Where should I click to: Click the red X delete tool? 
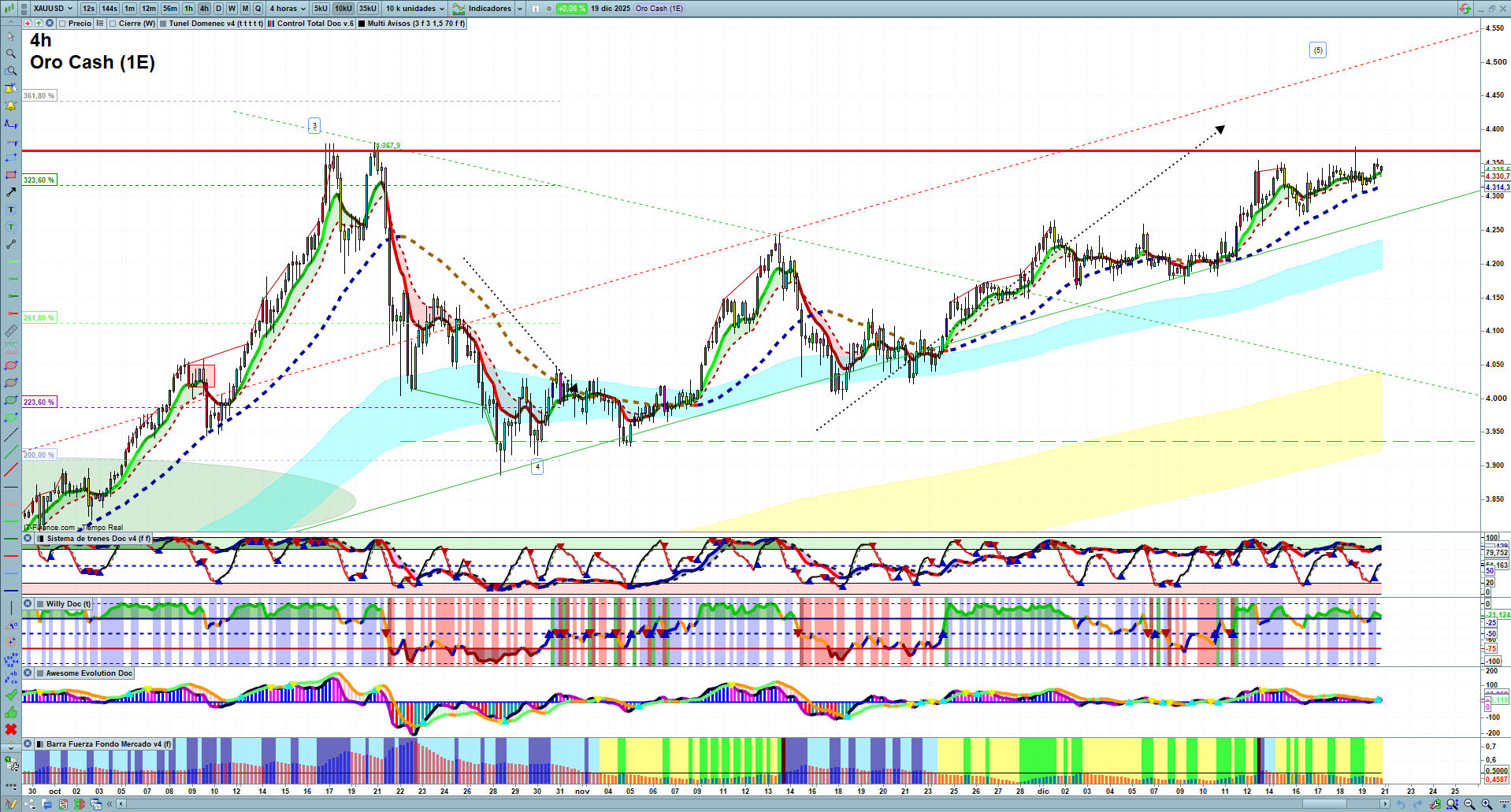click(11, 729)
